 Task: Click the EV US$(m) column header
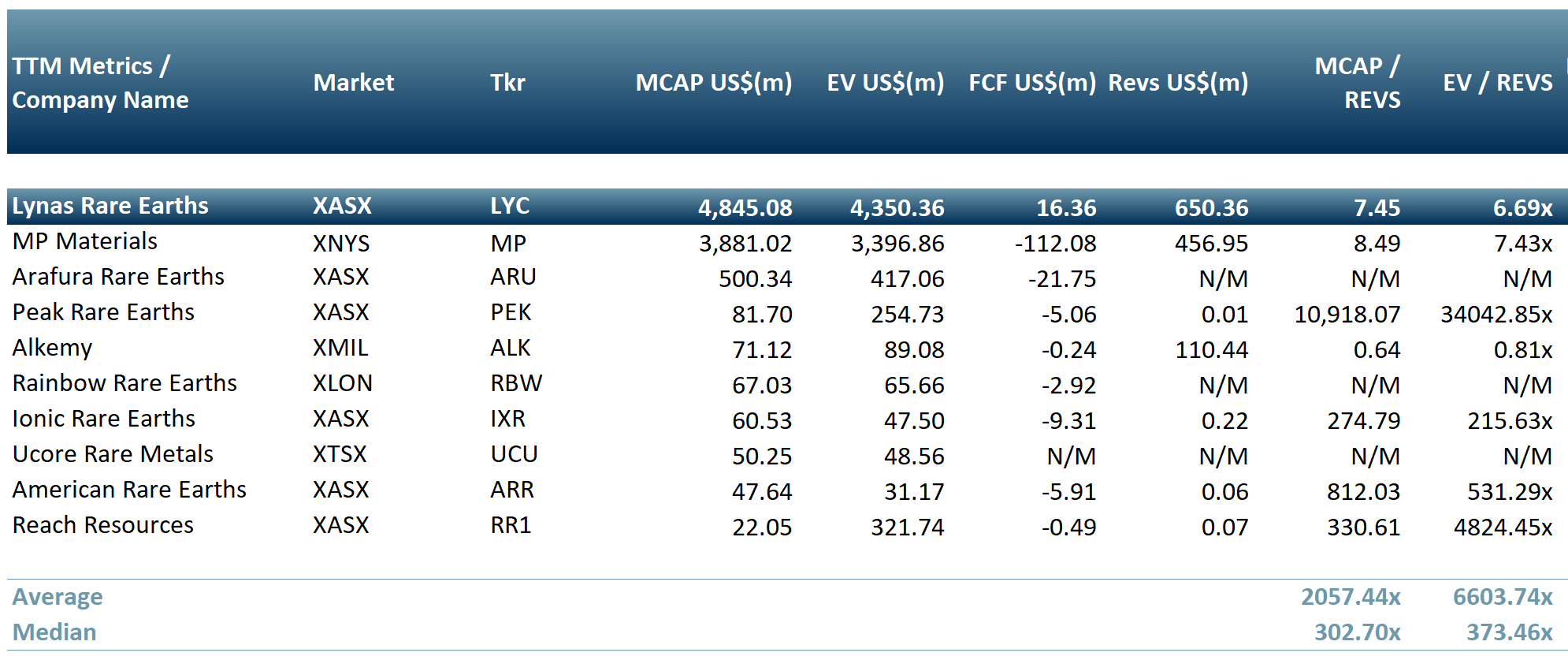point(885,83)
